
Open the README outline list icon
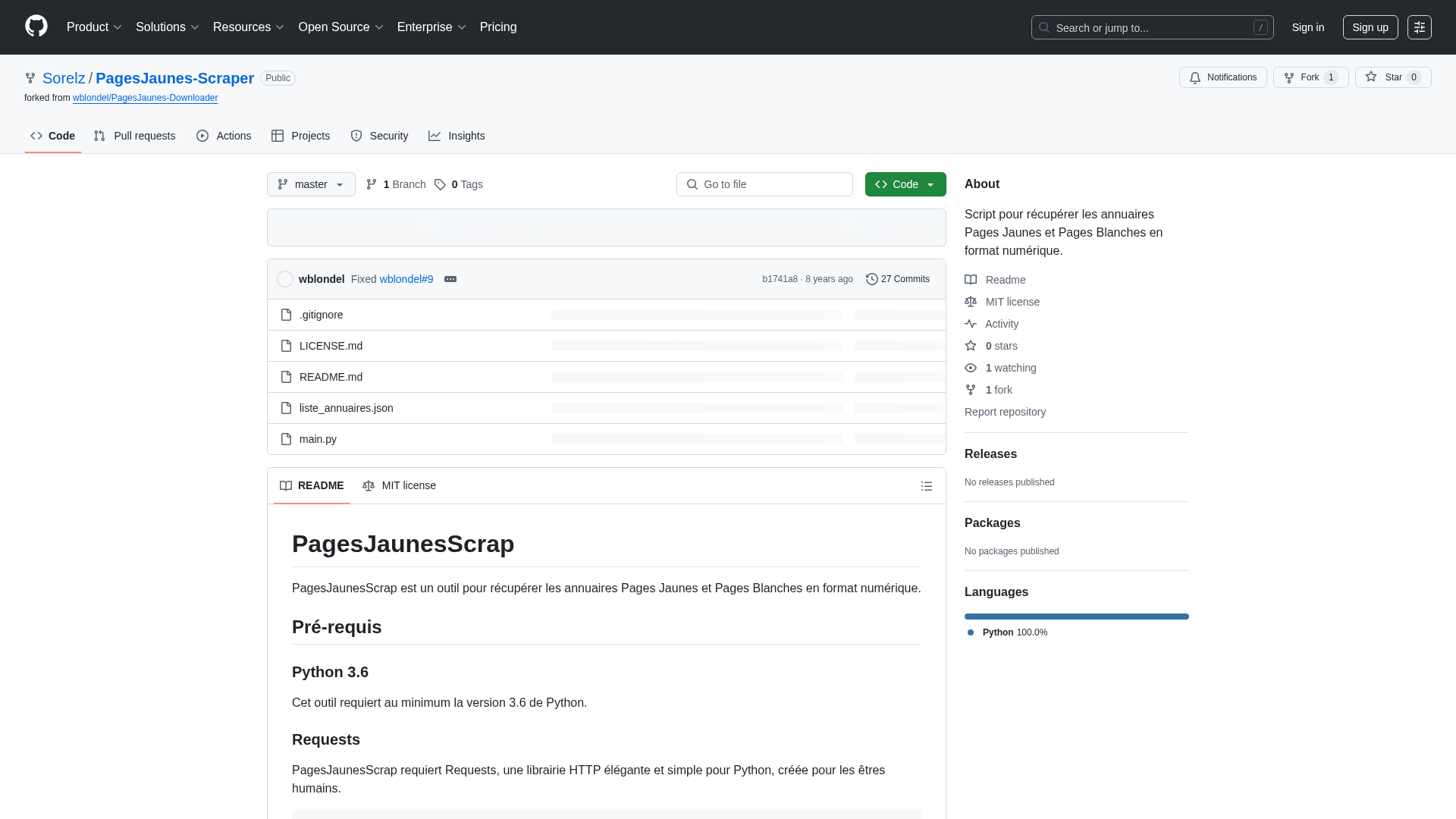pyautogui.click(x=927, y=486)
